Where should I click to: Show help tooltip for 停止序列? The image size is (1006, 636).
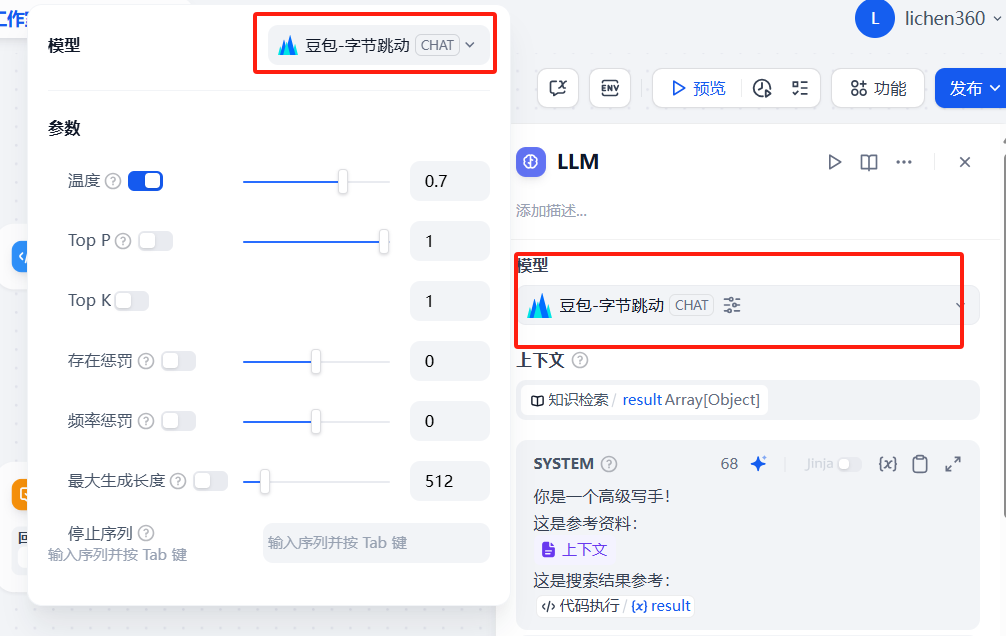pyautogui.click(x=146, y=533)
